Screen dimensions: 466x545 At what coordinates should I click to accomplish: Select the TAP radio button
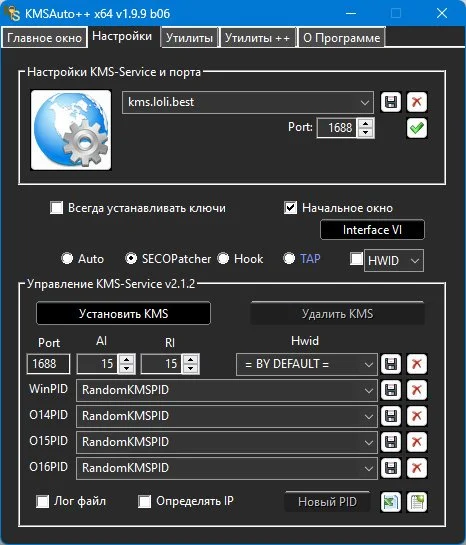coord(289,258)
